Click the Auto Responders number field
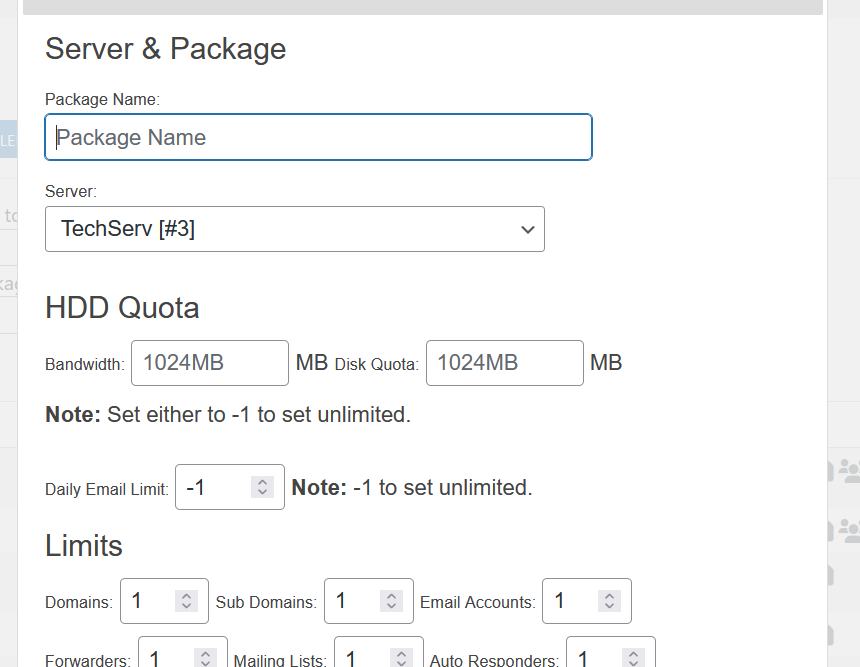860x667 pixels. point(594,657)
